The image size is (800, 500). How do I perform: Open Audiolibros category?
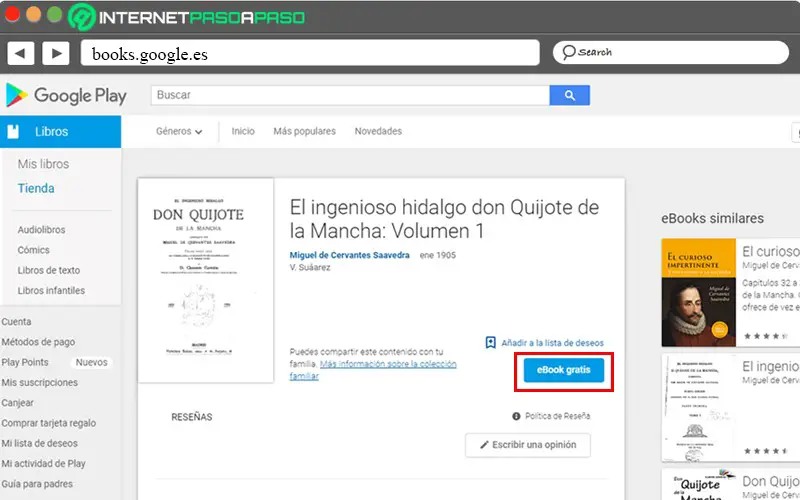[41, 230]
